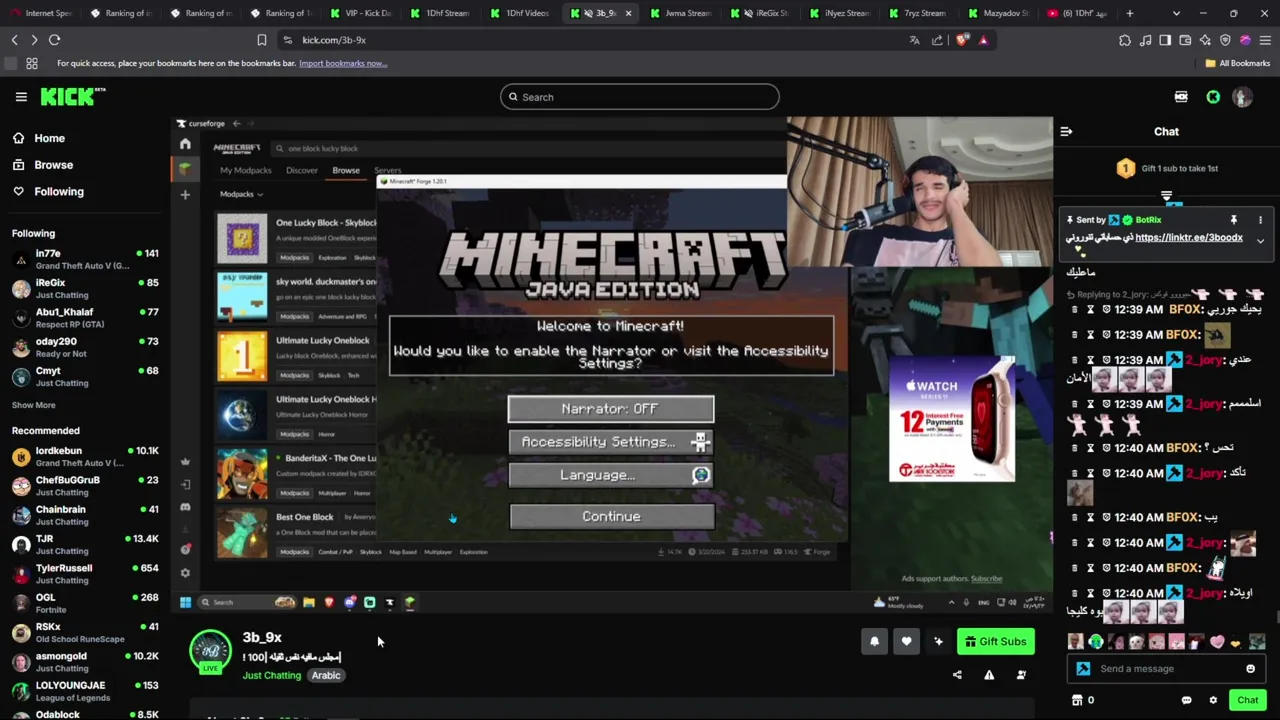Open Brave wallet icon
The width and height of the screenshot is (1280, 720).
1185,40
